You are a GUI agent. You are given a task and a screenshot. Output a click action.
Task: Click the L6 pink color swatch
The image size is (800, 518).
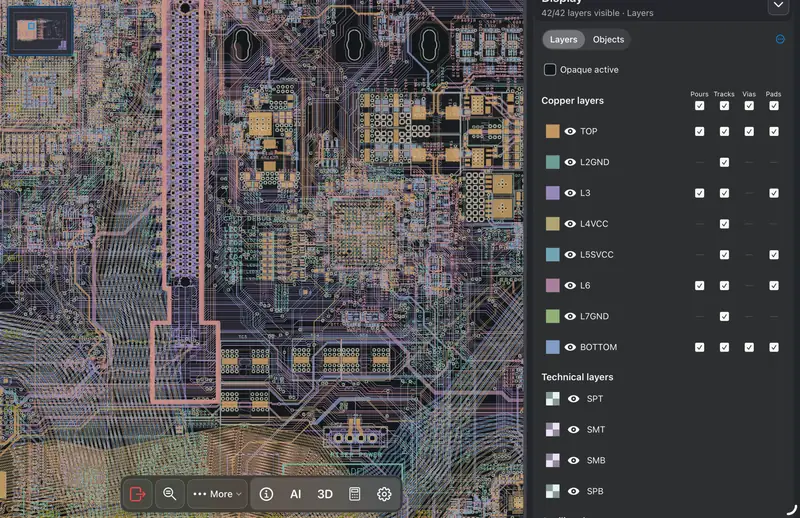point(553,285)
